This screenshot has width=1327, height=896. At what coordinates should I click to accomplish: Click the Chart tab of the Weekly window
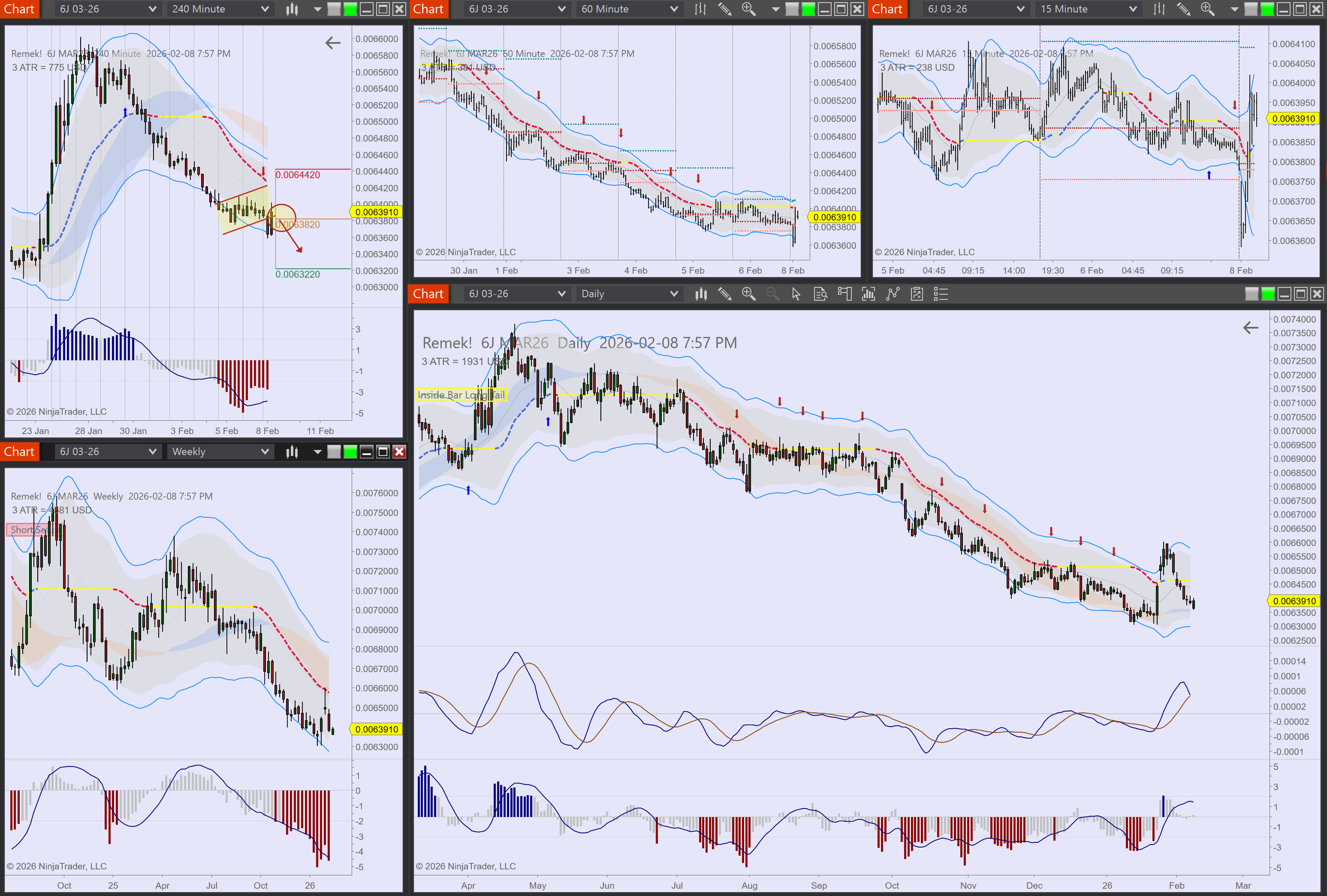[x=20, y=452]
